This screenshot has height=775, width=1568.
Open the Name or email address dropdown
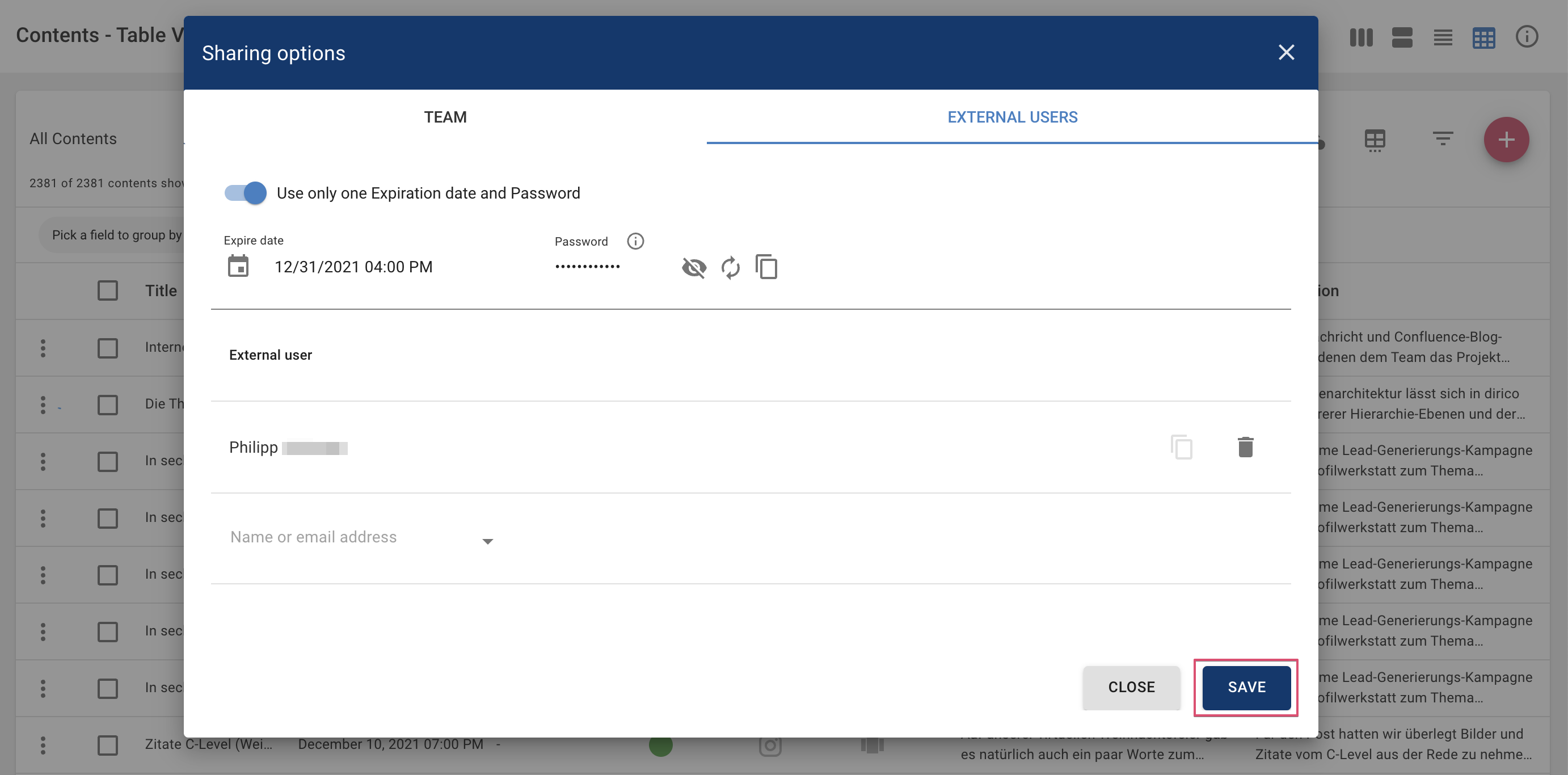[487, 541]
